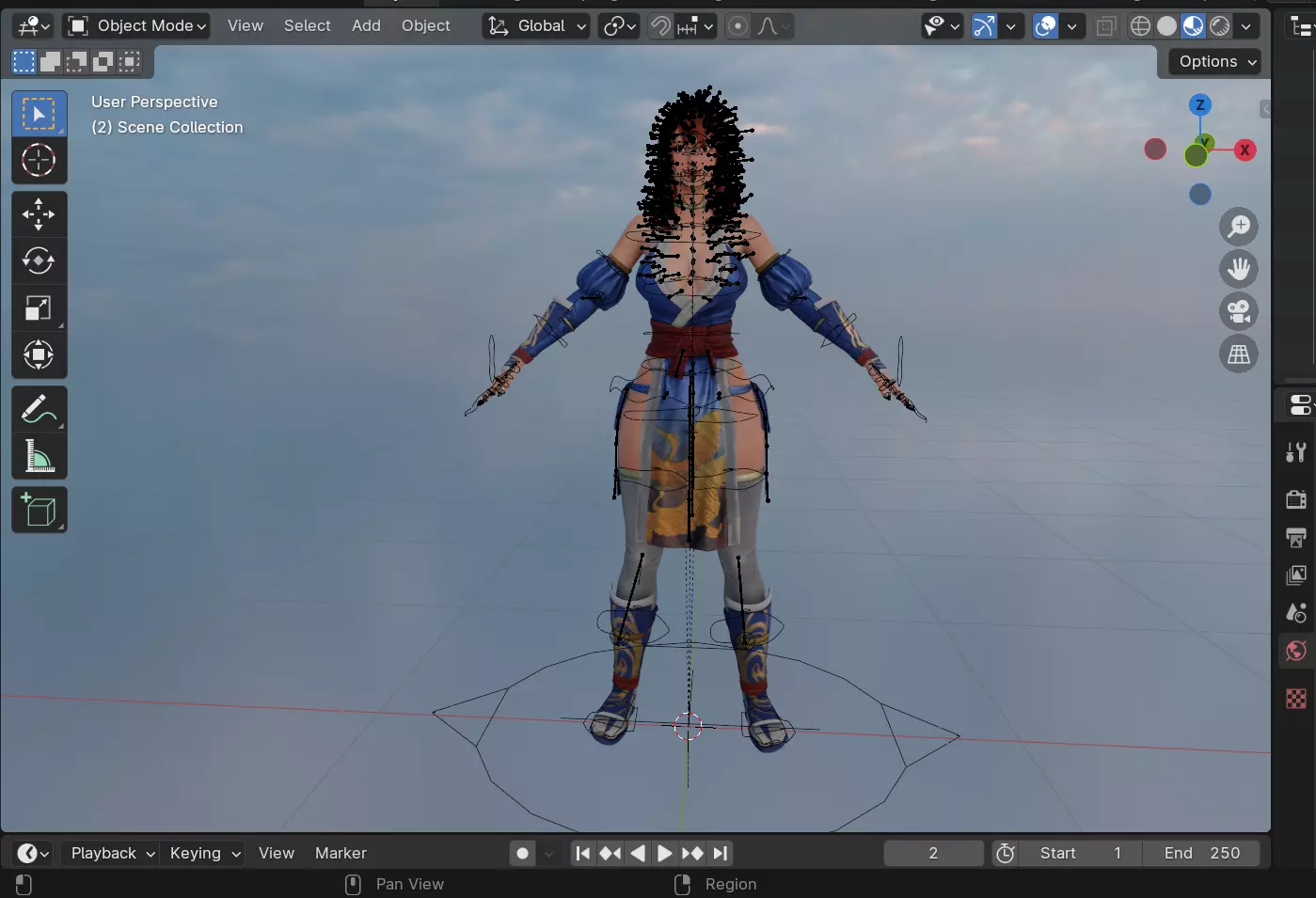Viewport: 1316px width, 898px height.
Task: Open the Scene properties tab
Action: tap(1296, 613)
